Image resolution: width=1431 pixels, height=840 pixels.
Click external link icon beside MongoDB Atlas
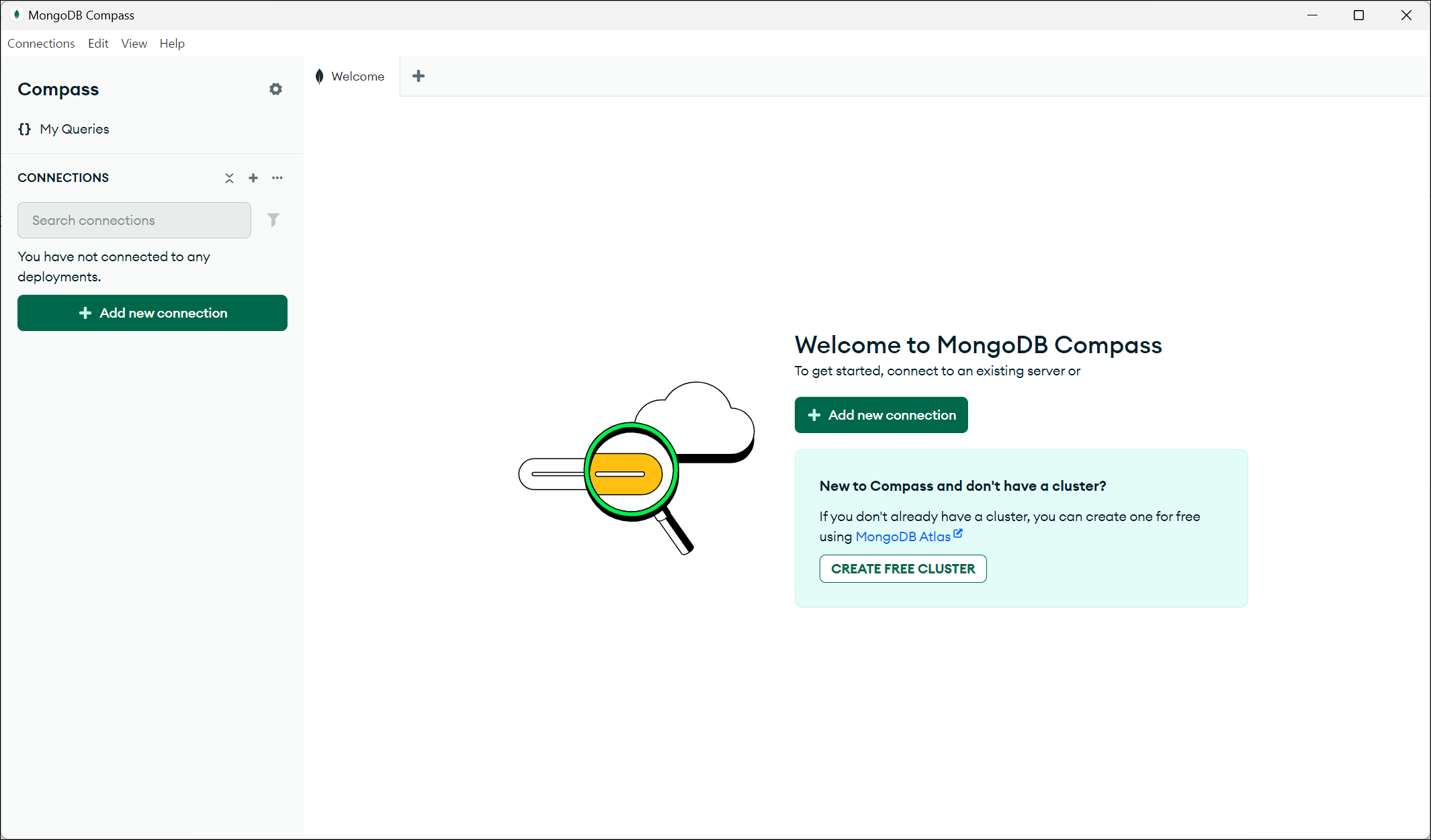click(958, 534)
